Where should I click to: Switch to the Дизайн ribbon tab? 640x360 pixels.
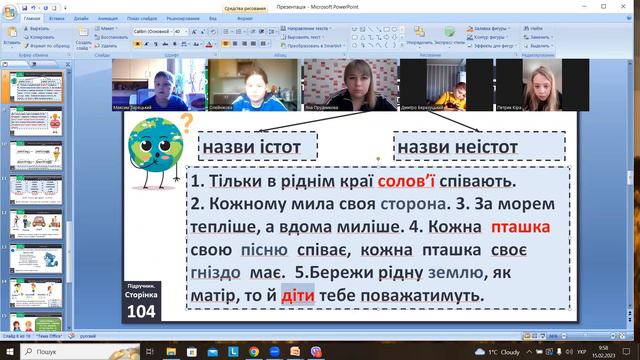point(81,18)
